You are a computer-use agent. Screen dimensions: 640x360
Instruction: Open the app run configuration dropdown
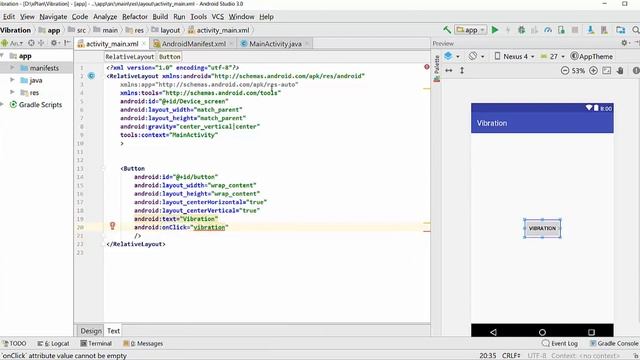pos(471,30)
